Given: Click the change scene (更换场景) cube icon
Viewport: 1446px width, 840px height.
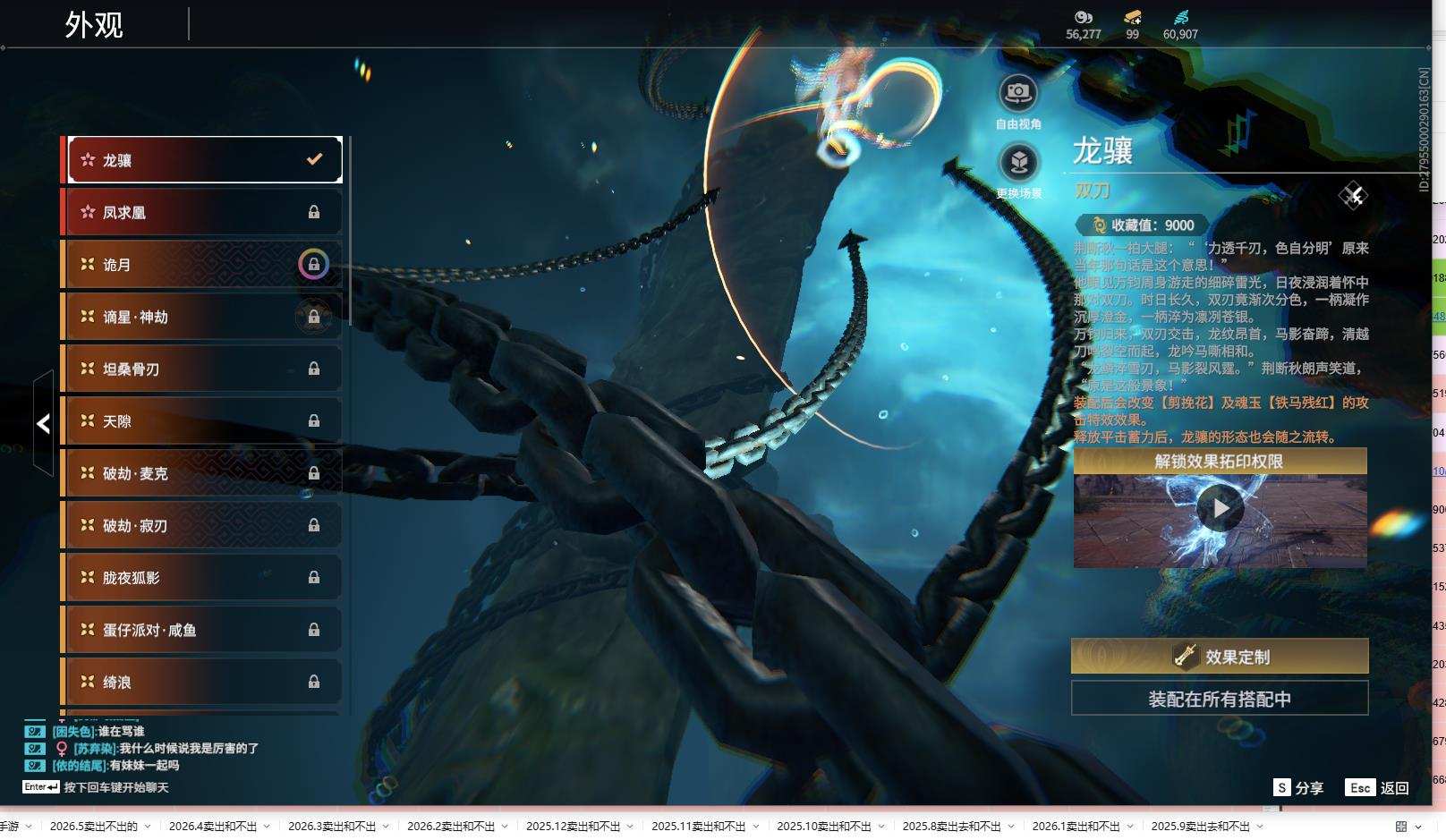Looking at the screenshot, I should click(1018, 163).
